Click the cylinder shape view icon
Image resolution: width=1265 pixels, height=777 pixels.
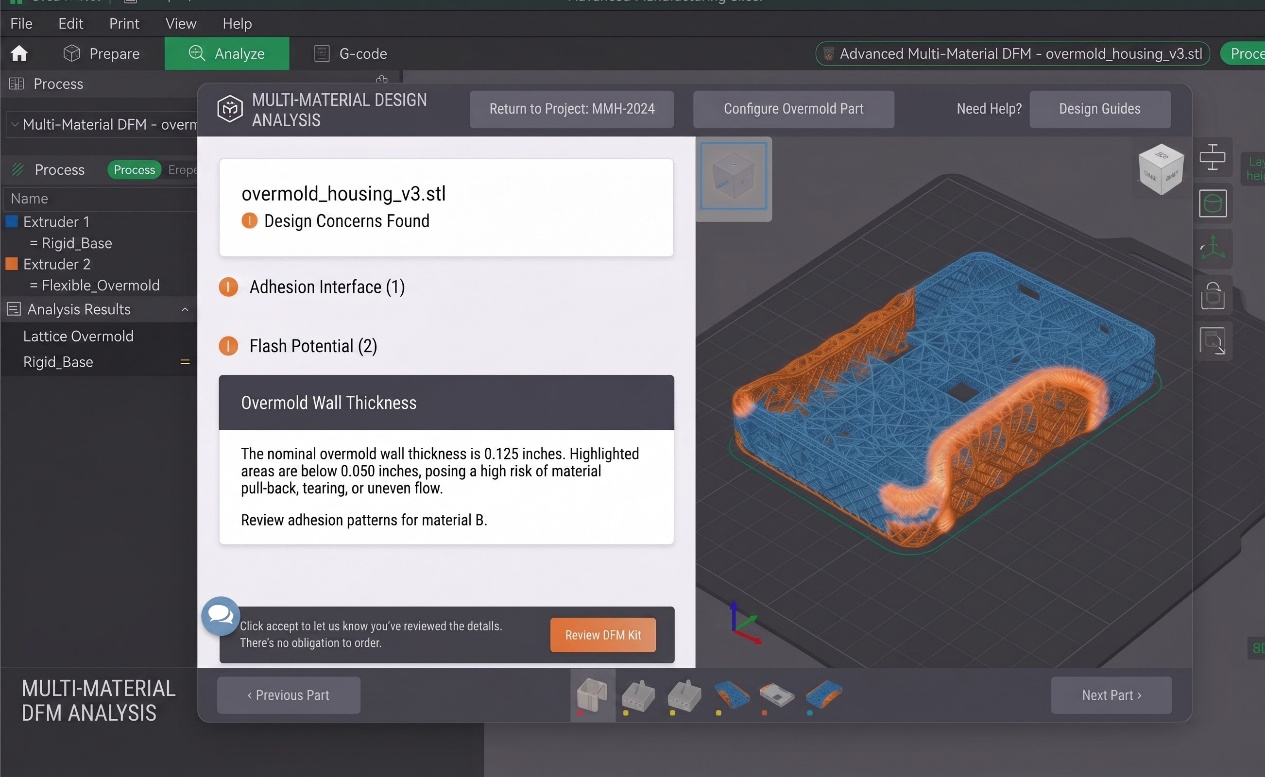click(x=1212, y=204)
